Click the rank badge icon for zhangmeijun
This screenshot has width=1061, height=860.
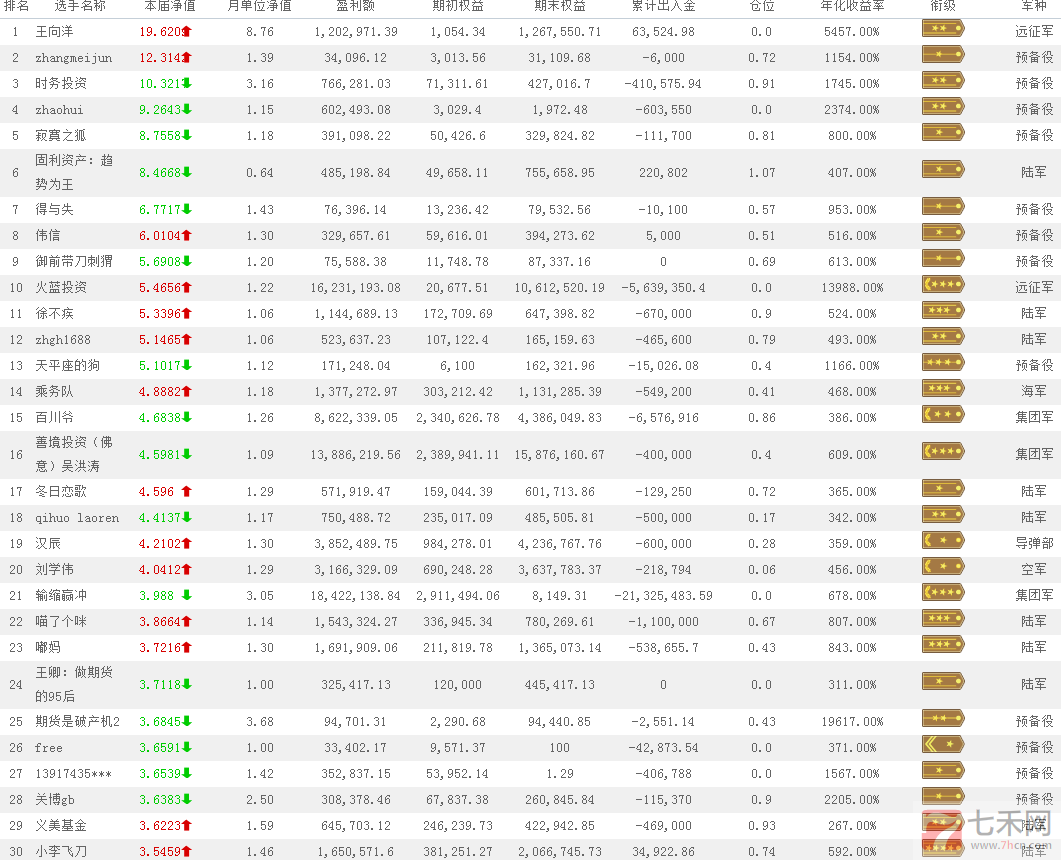tap(943, 55)
